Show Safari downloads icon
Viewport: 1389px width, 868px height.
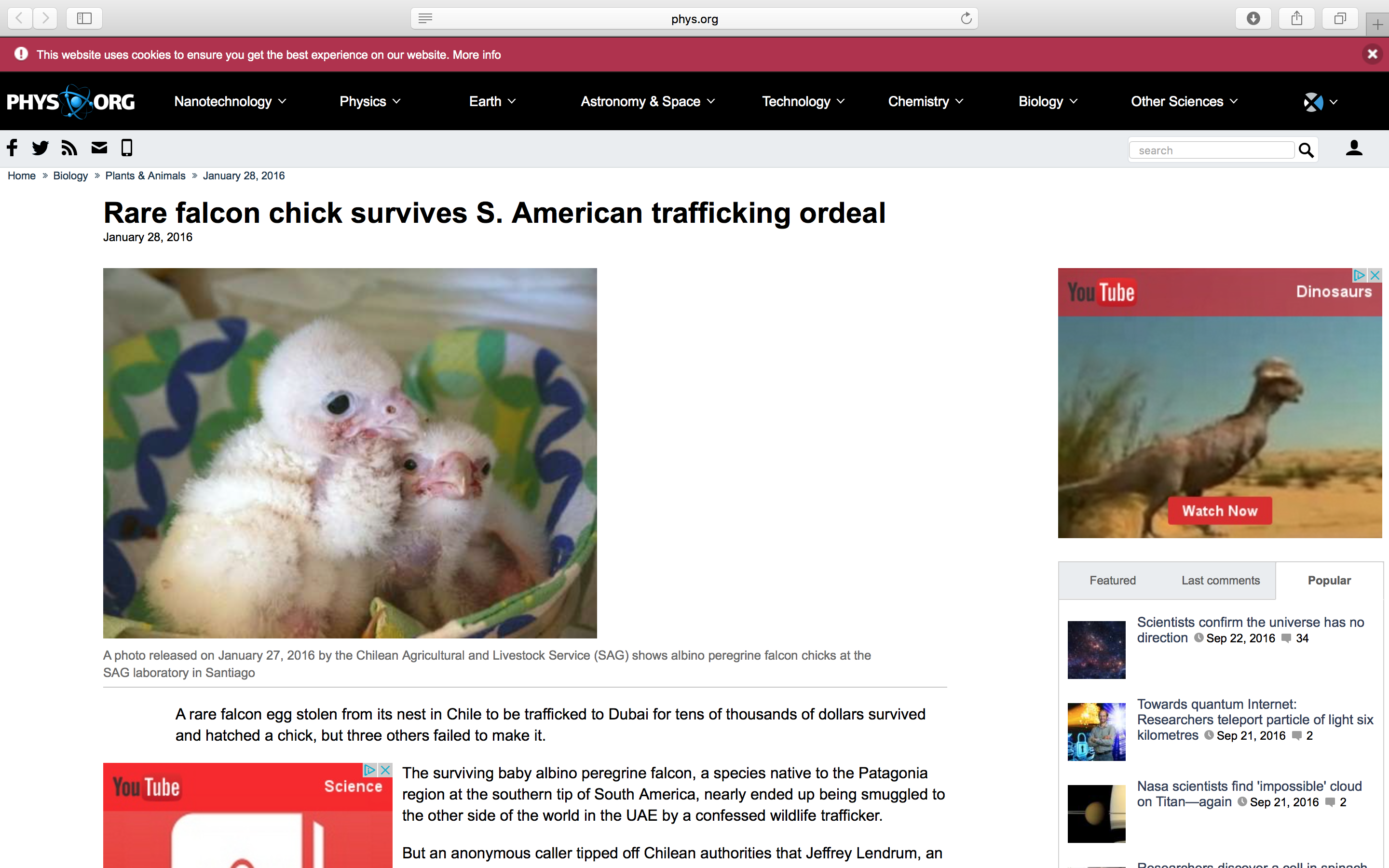[1253, 18]
